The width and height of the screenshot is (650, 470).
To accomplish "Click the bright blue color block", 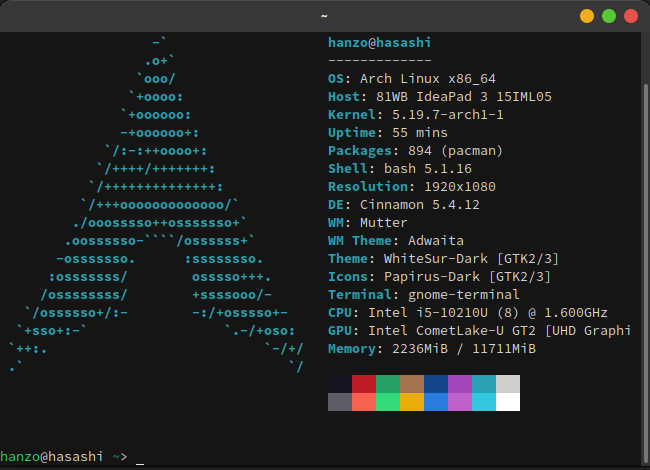I will pyautogui.click(x=436, y=402).
